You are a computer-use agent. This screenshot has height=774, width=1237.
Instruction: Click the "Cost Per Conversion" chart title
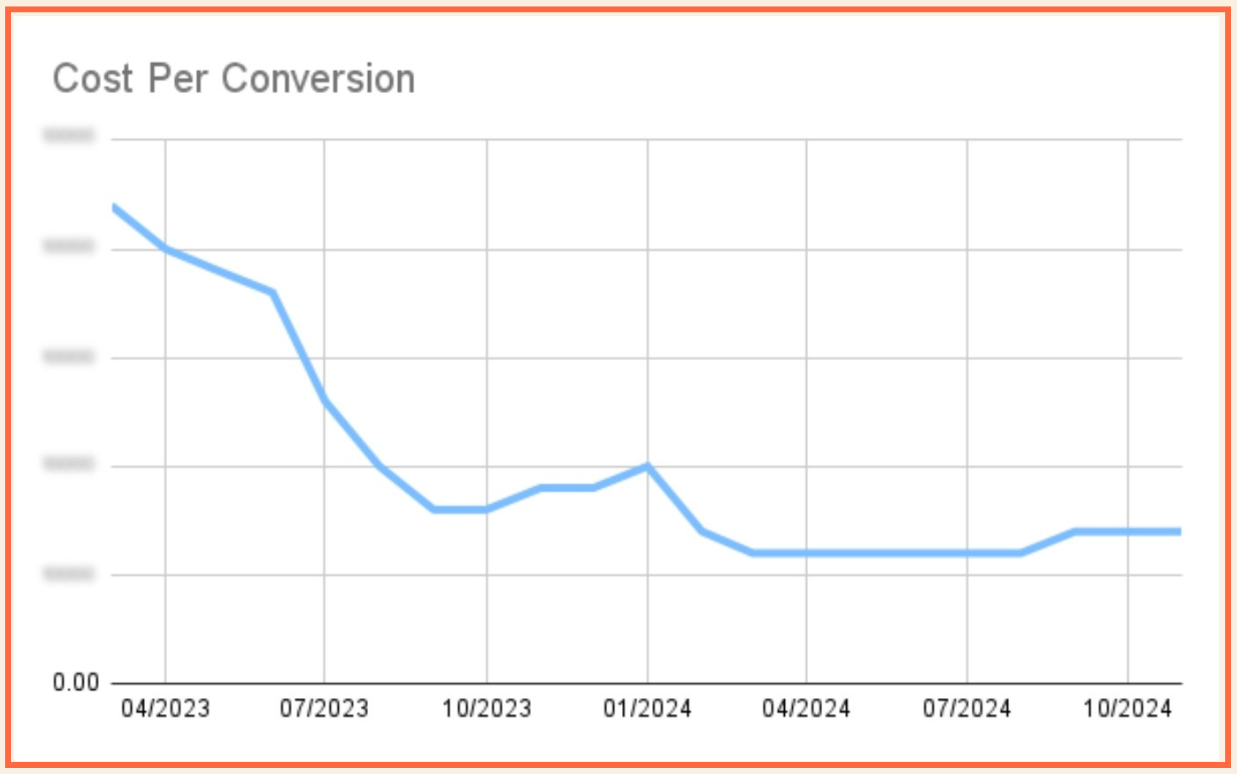click(x=233, y=79)
